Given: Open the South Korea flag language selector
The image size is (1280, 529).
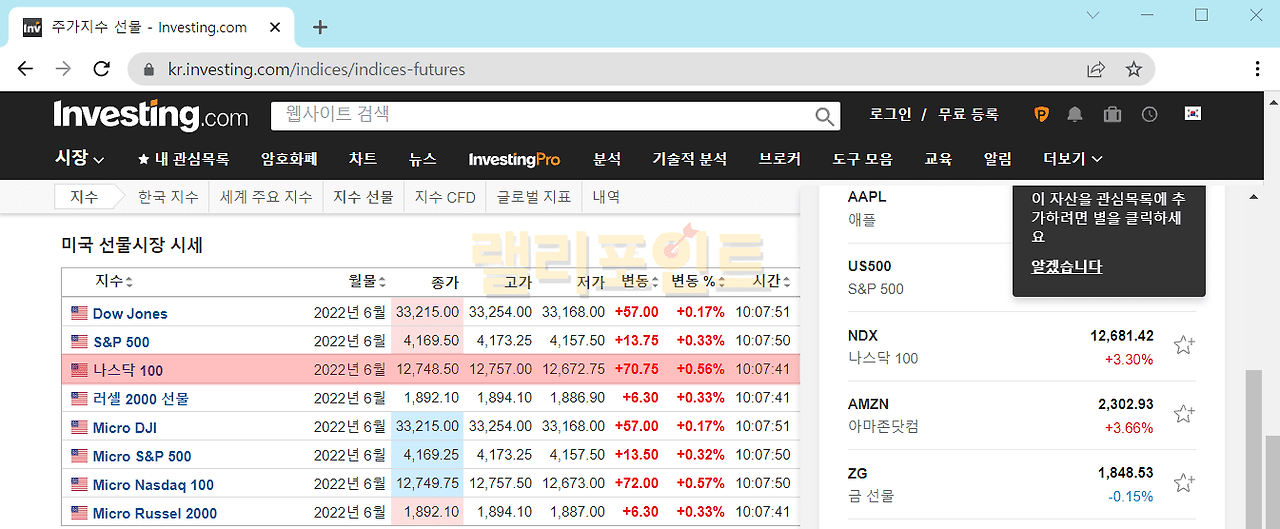Looking at the screenshot, I should 1192,114.
